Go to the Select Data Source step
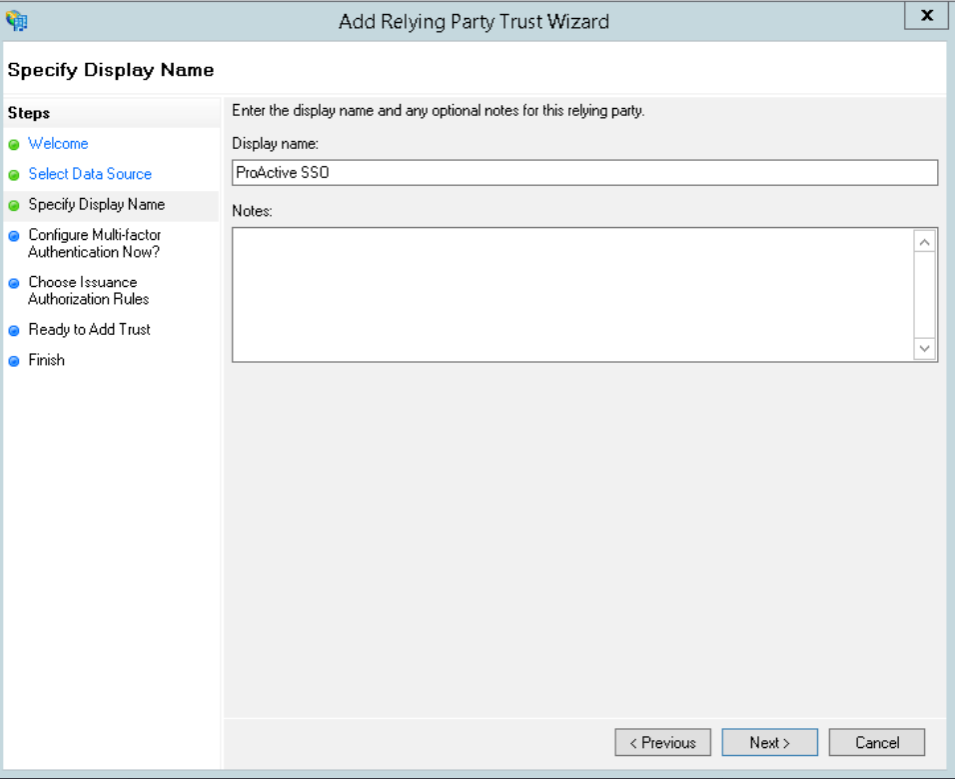 90,174
